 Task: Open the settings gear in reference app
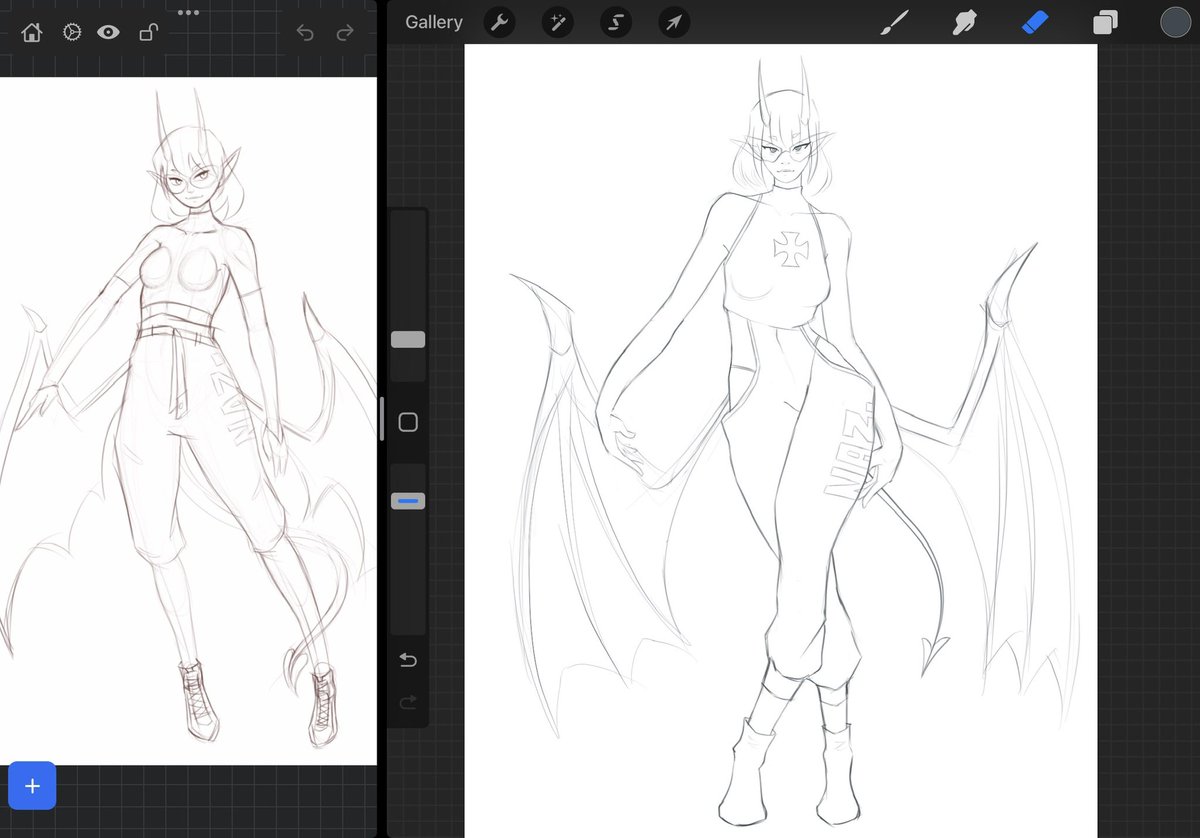72,32
